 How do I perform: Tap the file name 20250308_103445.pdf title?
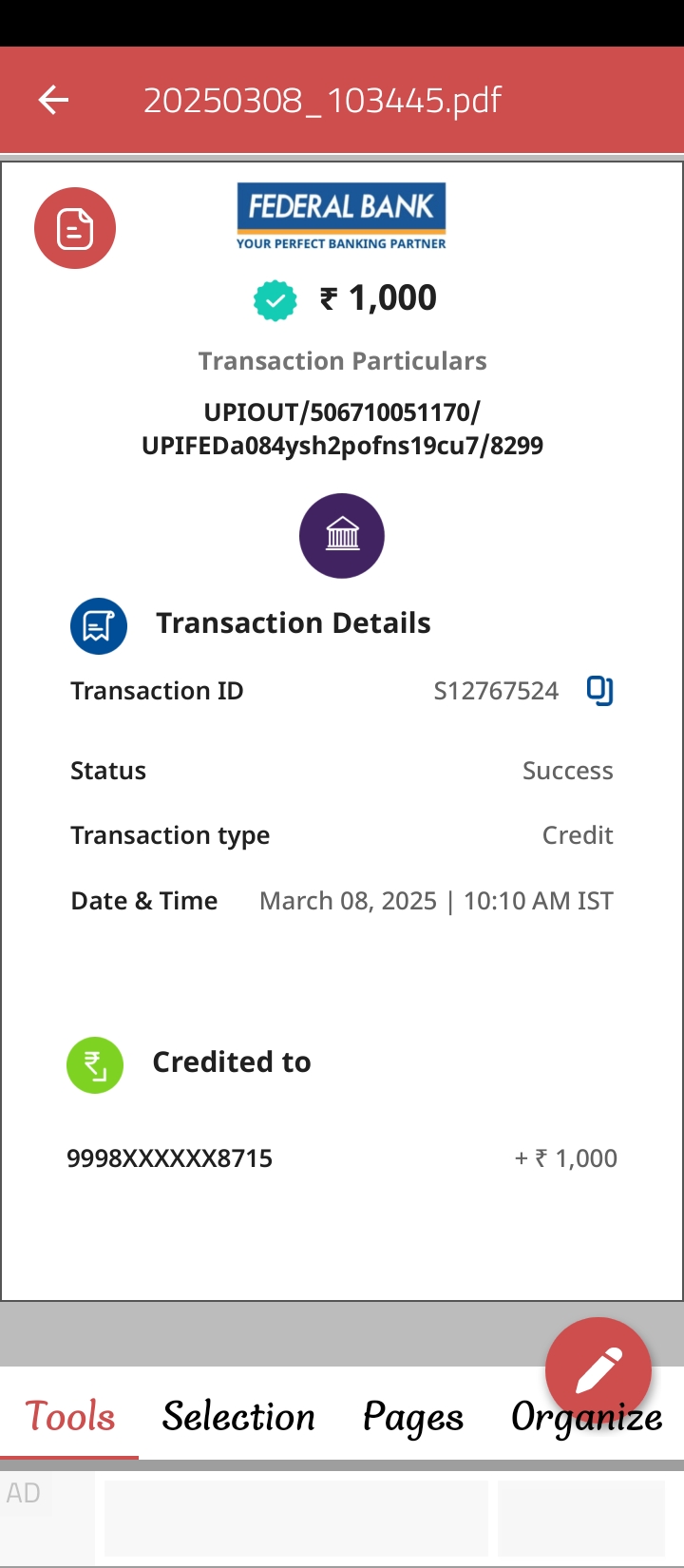[322, 100]
